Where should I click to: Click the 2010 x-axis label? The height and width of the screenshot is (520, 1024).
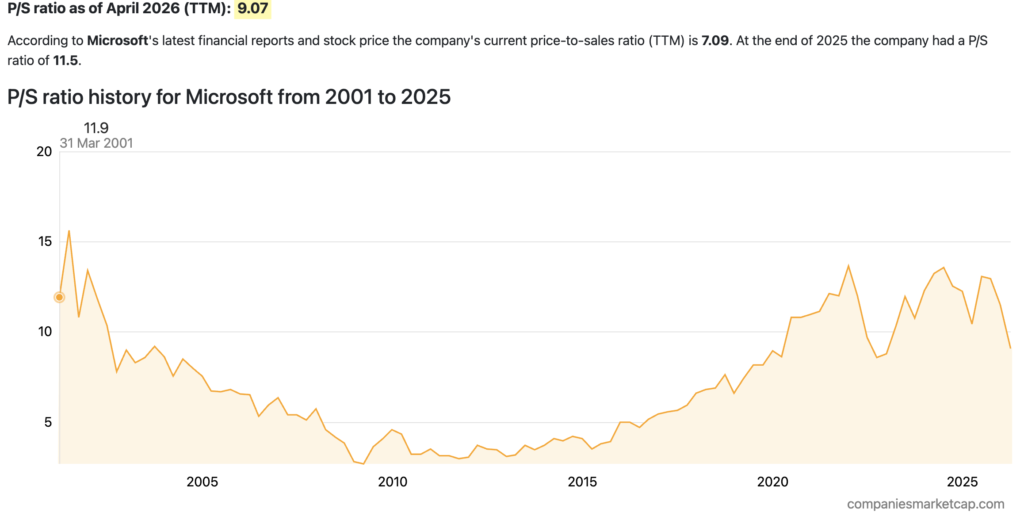[x=392, y=482]
